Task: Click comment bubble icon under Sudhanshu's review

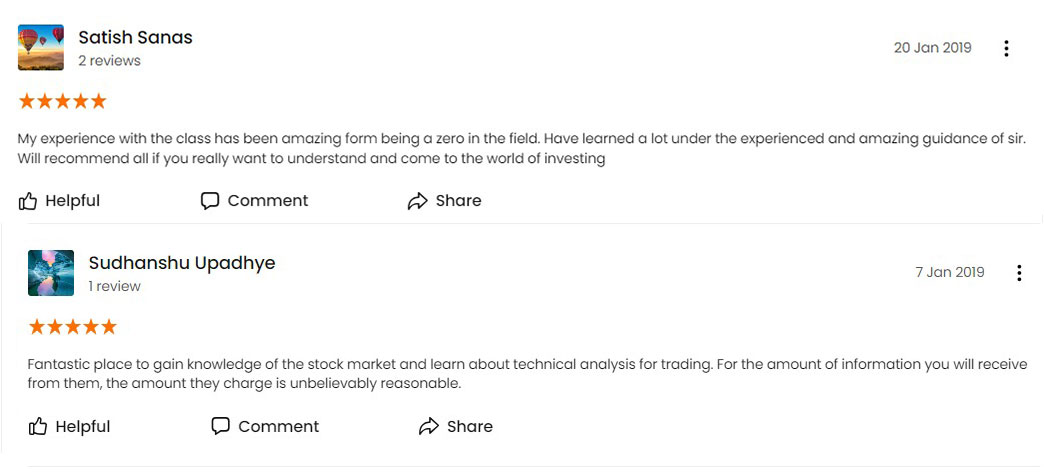Action: coord(220,426)
